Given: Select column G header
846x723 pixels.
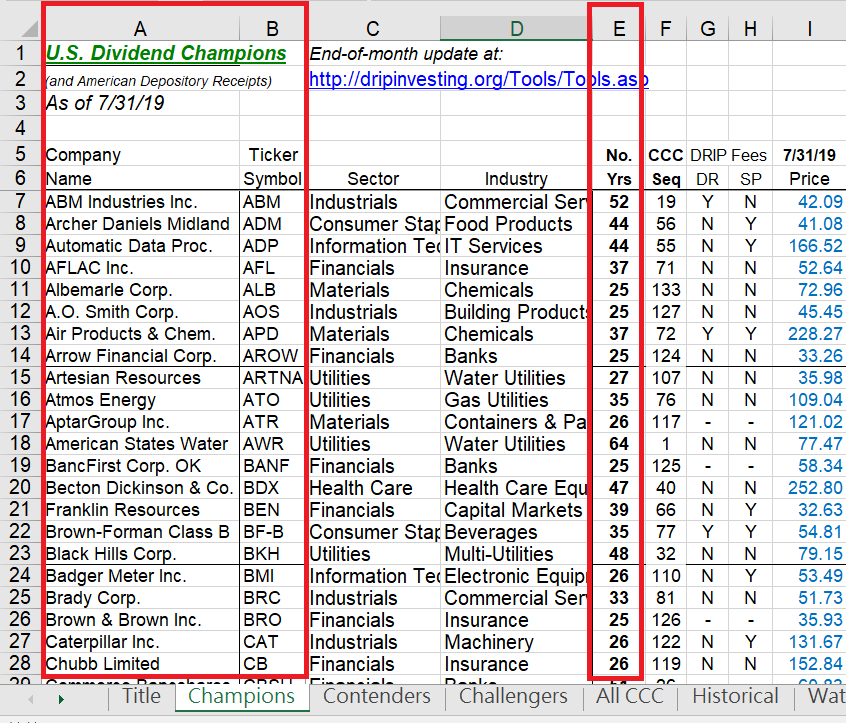Looking at the screenshot, I should [x=708, y=29].
